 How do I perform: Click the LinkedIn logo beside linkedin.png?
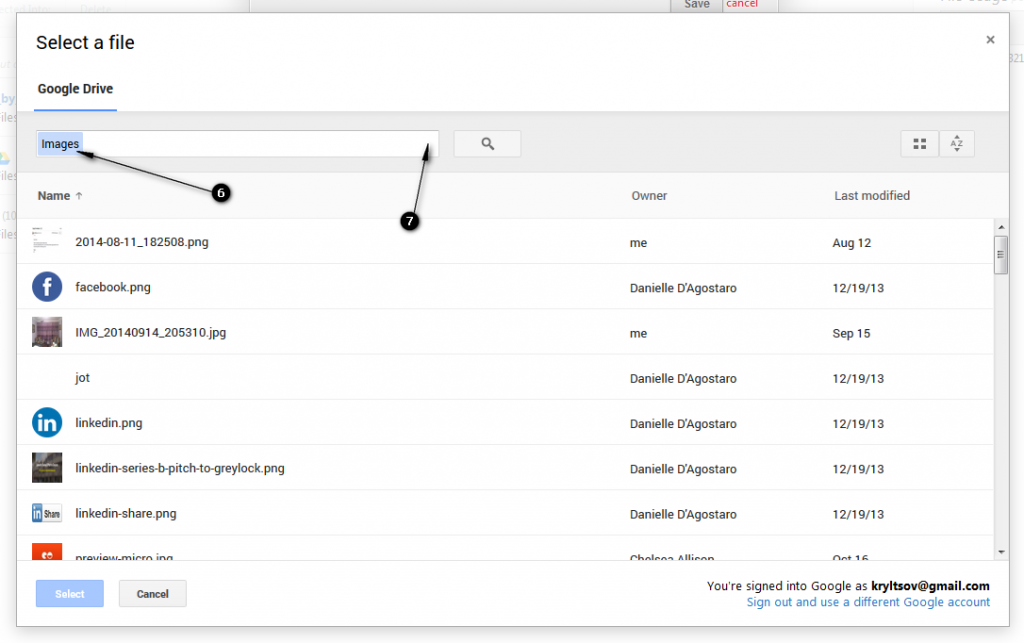pyautogui.click(x=47, y=422)
